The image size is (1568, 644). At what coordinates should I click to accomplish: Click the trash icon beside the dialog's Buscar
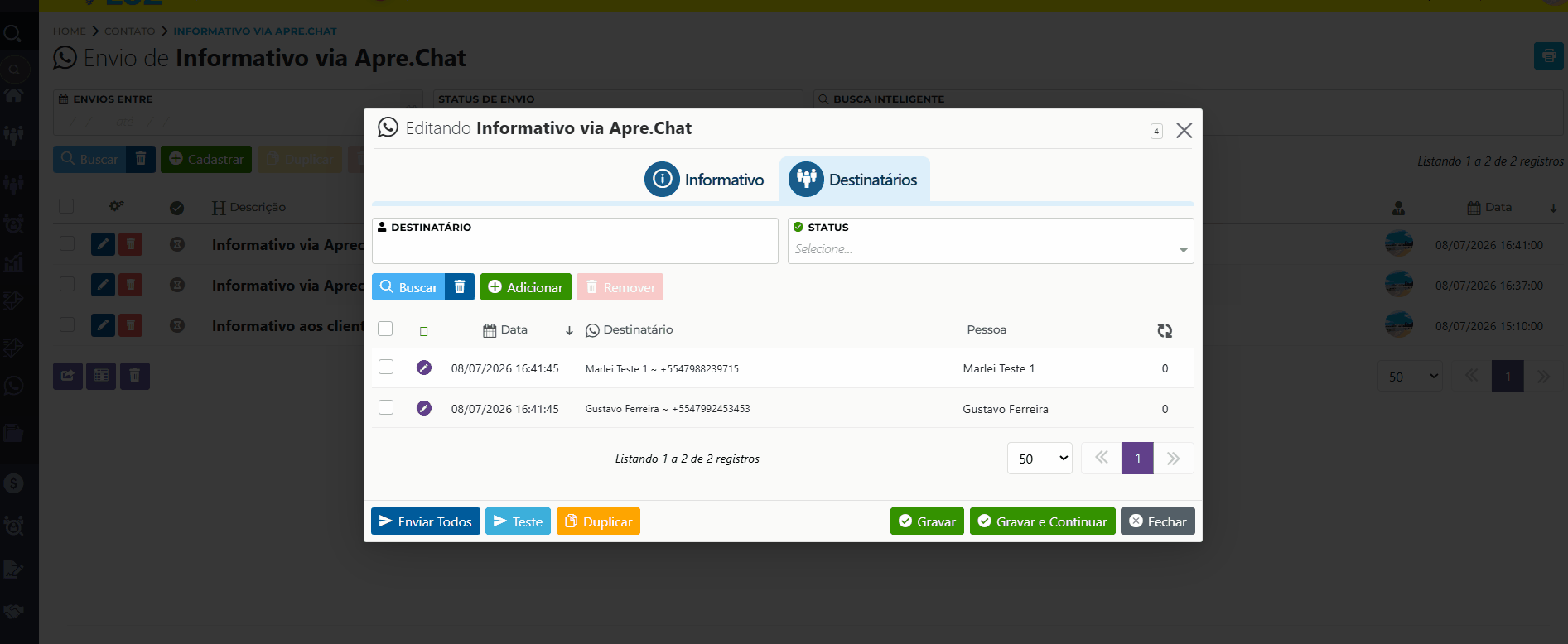460,287
